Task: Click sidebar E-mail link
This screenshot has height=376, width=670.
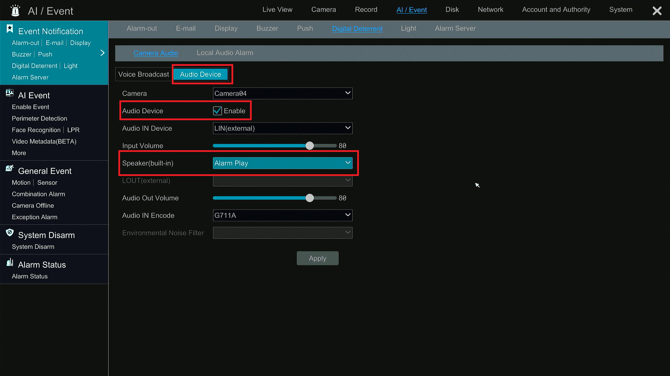Action: point(54,43)
